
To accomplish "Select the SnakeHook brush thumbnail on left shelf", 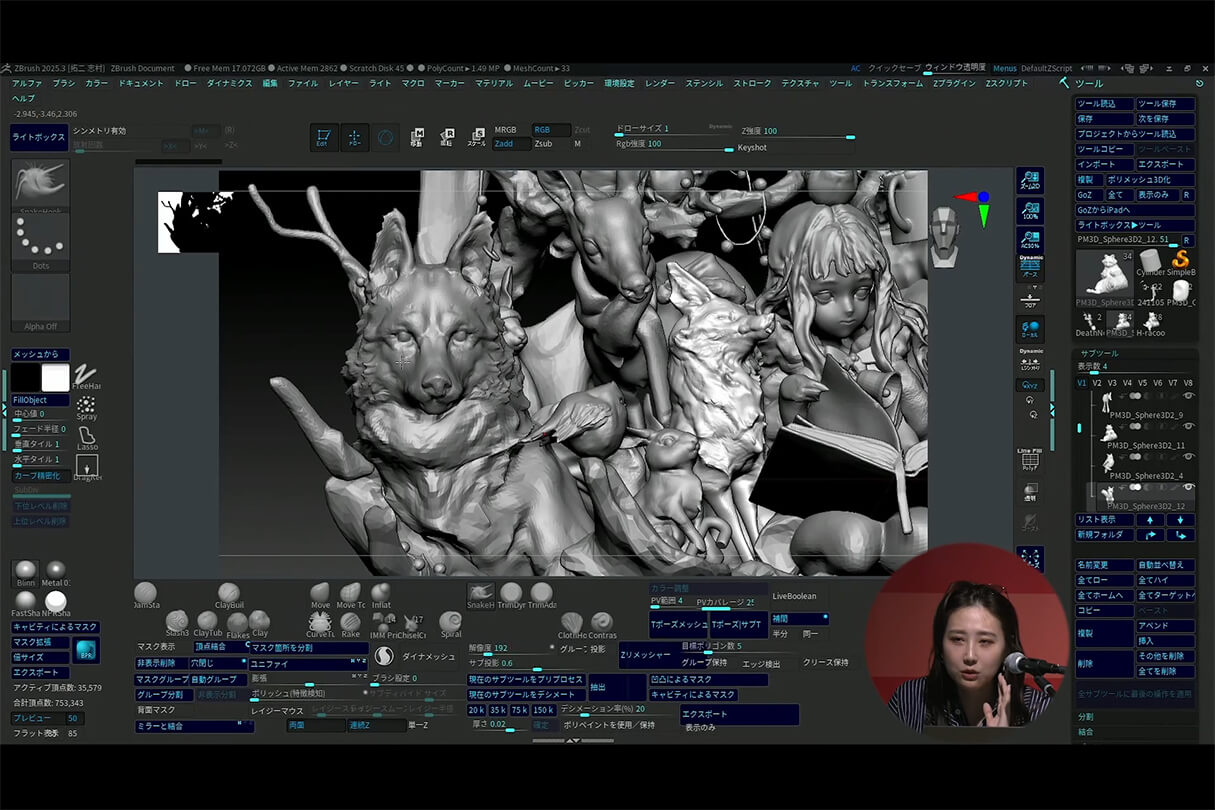I will (40, 182).
